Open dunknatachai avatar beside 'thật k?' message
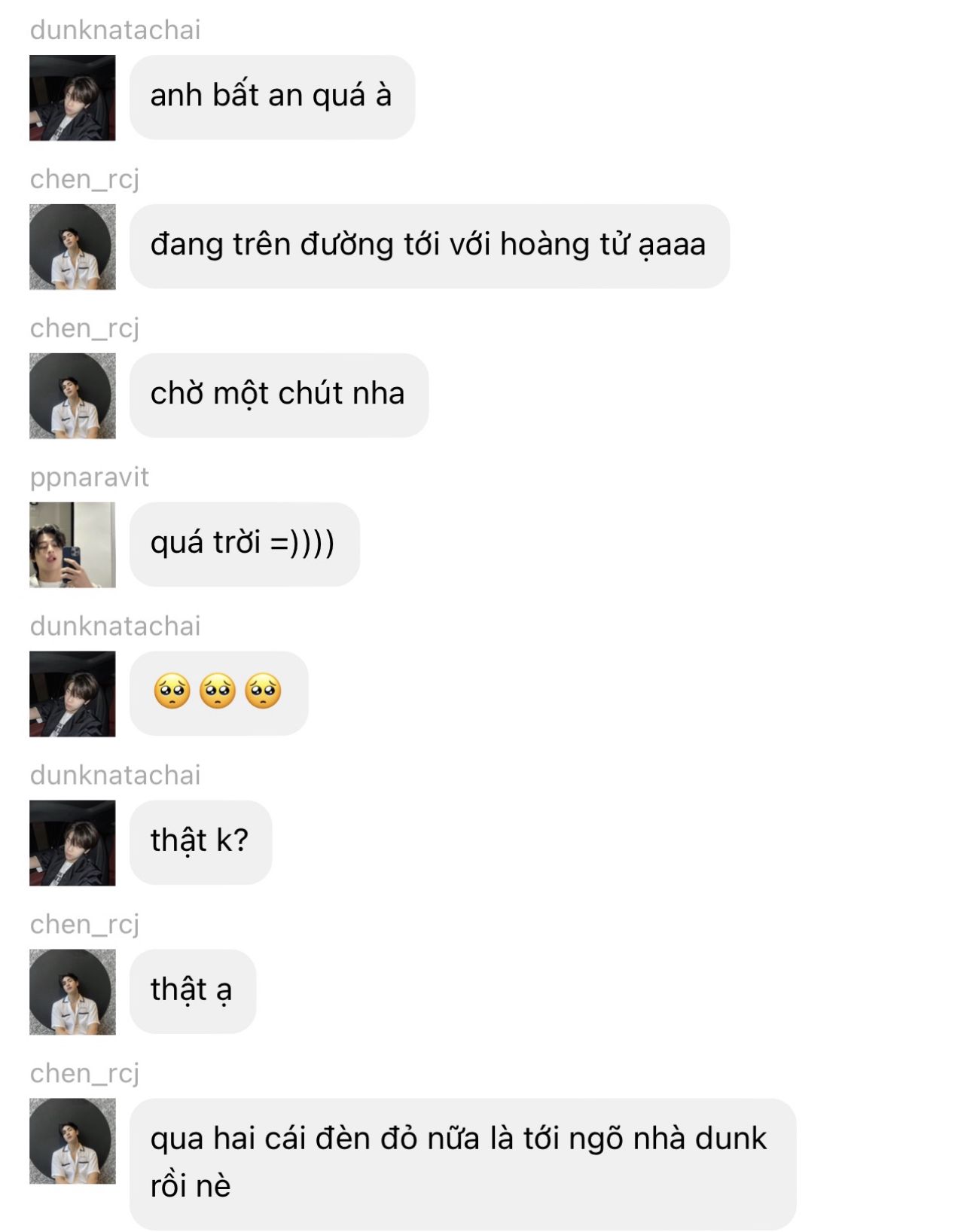Viewport: 967px width, 1232px height. [72, 843]
